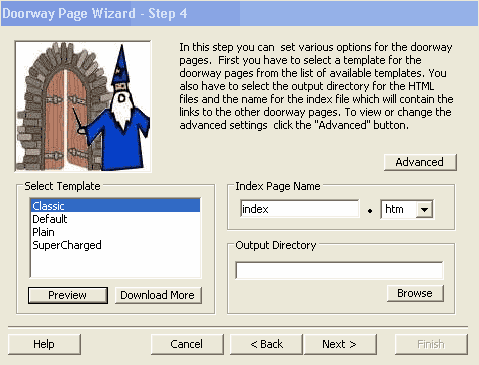Cancel the Doorway Page Wizard
Screen dimensions: 479x365
[x=187, y=344]
